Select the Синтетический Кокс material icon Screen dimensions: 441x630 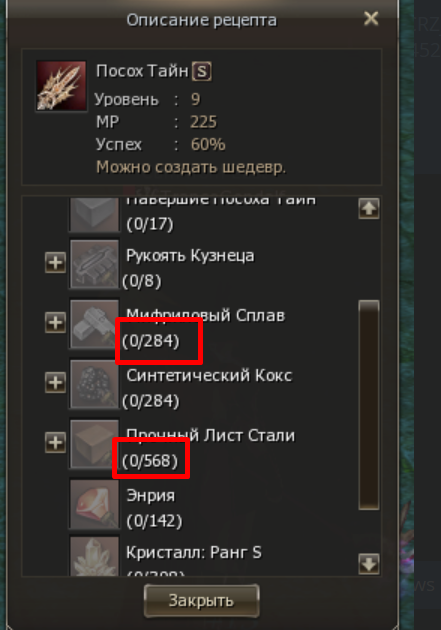pos(94,384)
